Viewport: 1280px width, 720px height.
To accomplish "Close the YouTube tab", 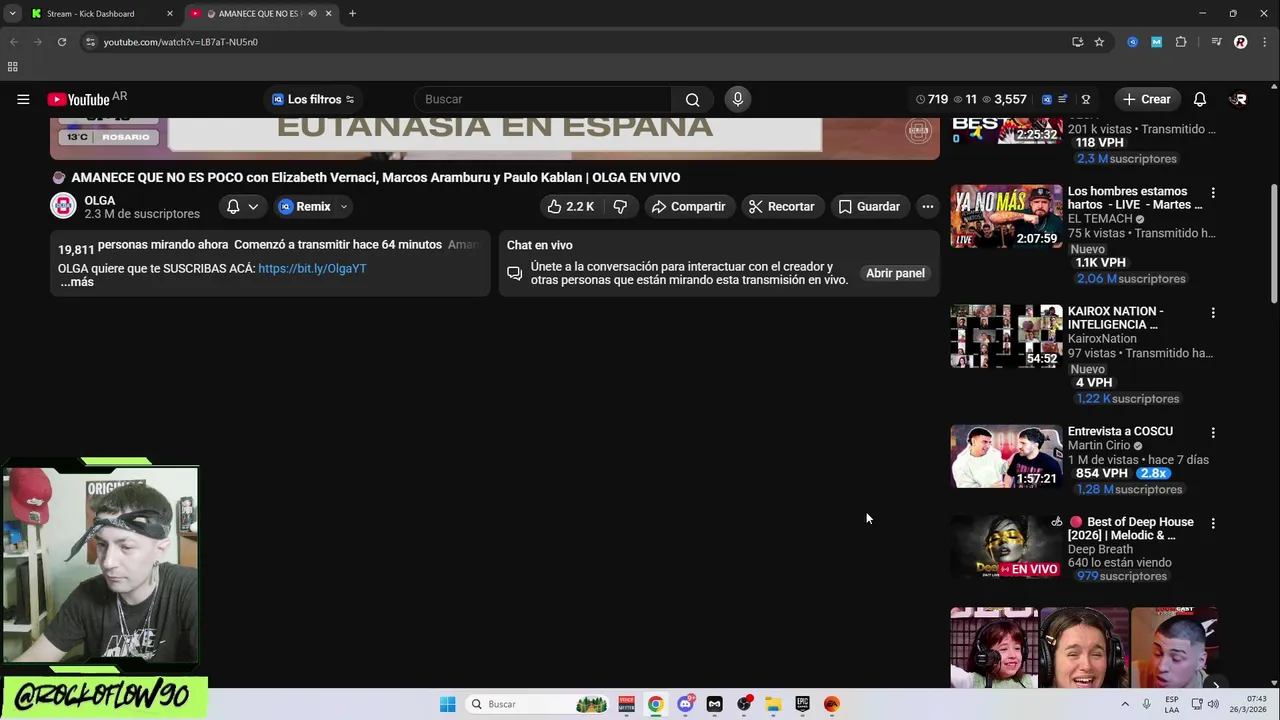I will 328,13.
